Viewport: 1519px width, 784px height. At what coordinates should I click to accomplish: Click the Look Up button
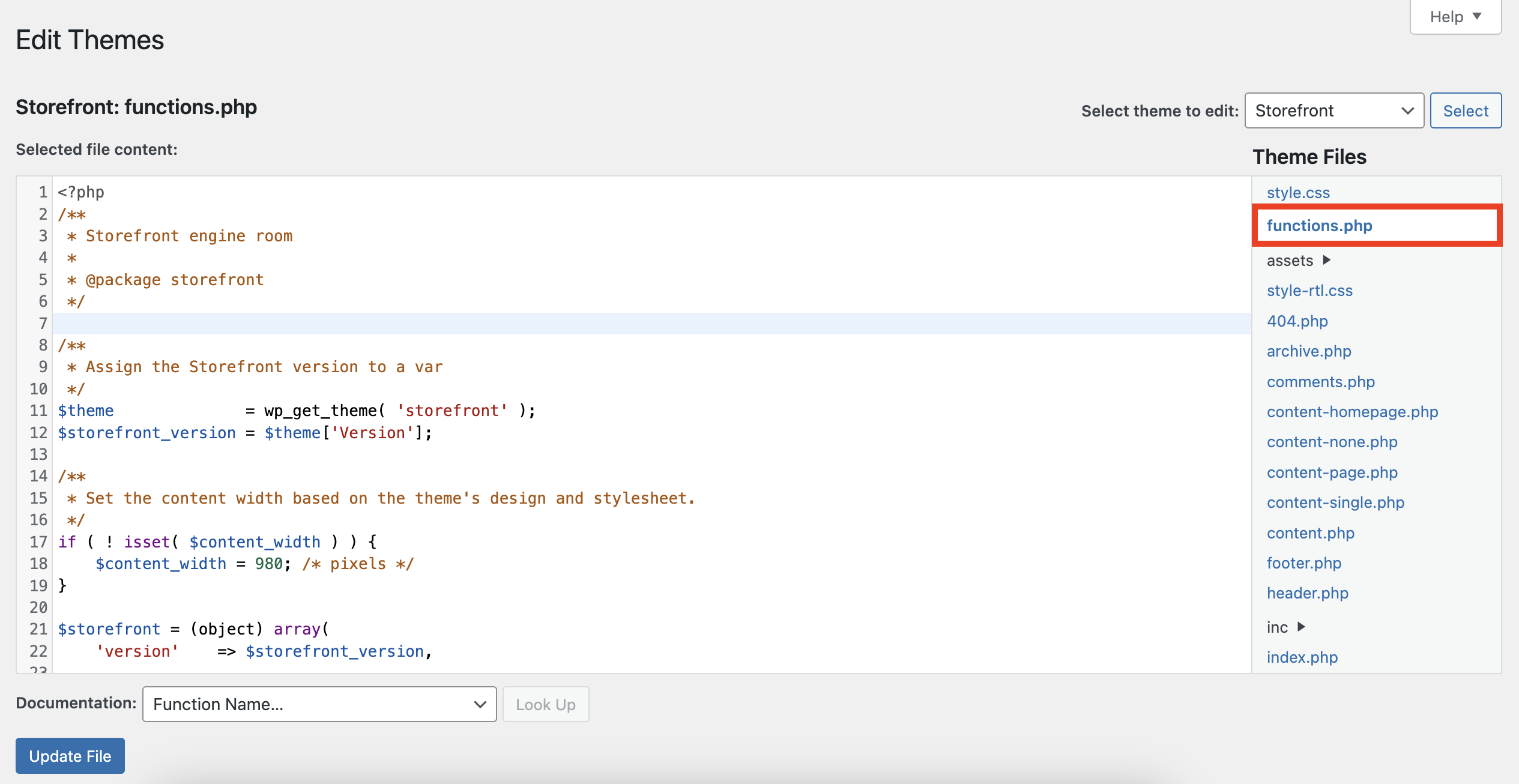pyautogui.click(x=545, y=704)
